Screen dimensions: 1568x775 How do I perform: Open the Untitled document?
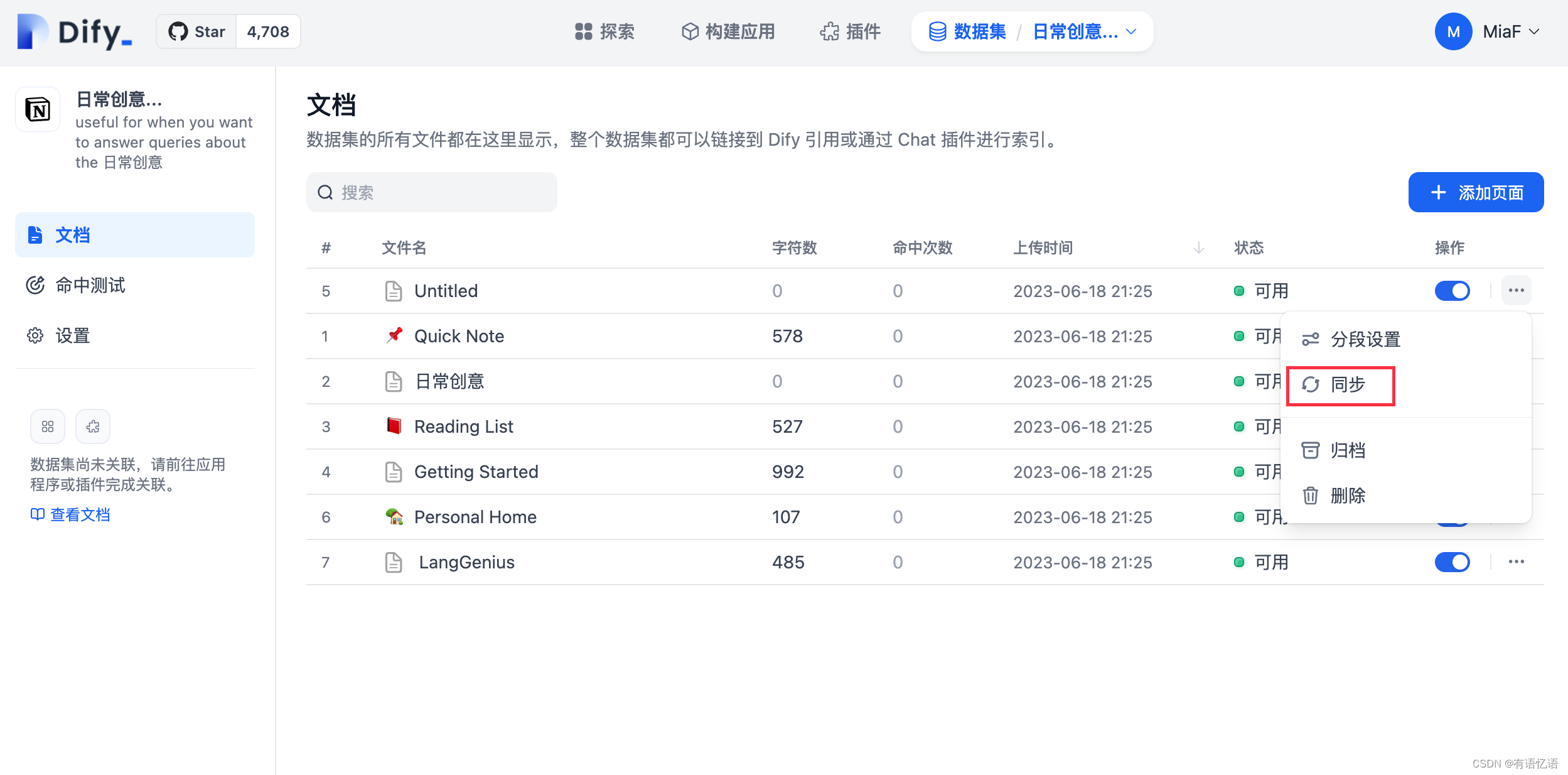[x=446, y=291]
